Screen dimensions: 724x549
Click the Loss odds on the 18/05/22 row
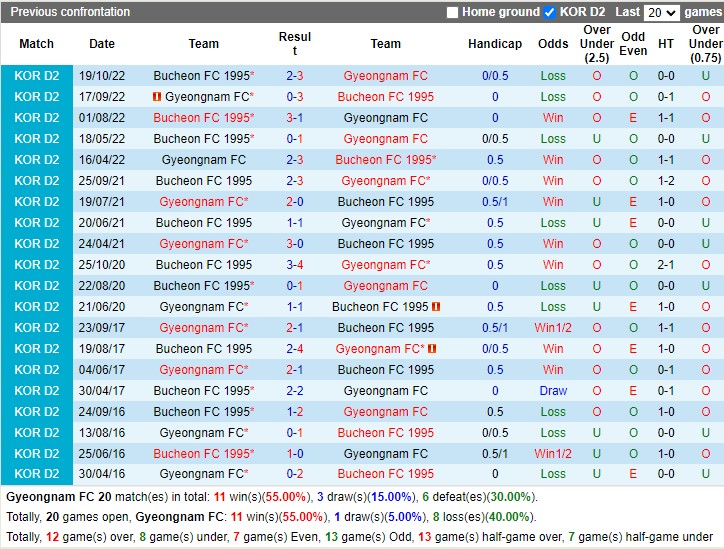click(553, 139)
